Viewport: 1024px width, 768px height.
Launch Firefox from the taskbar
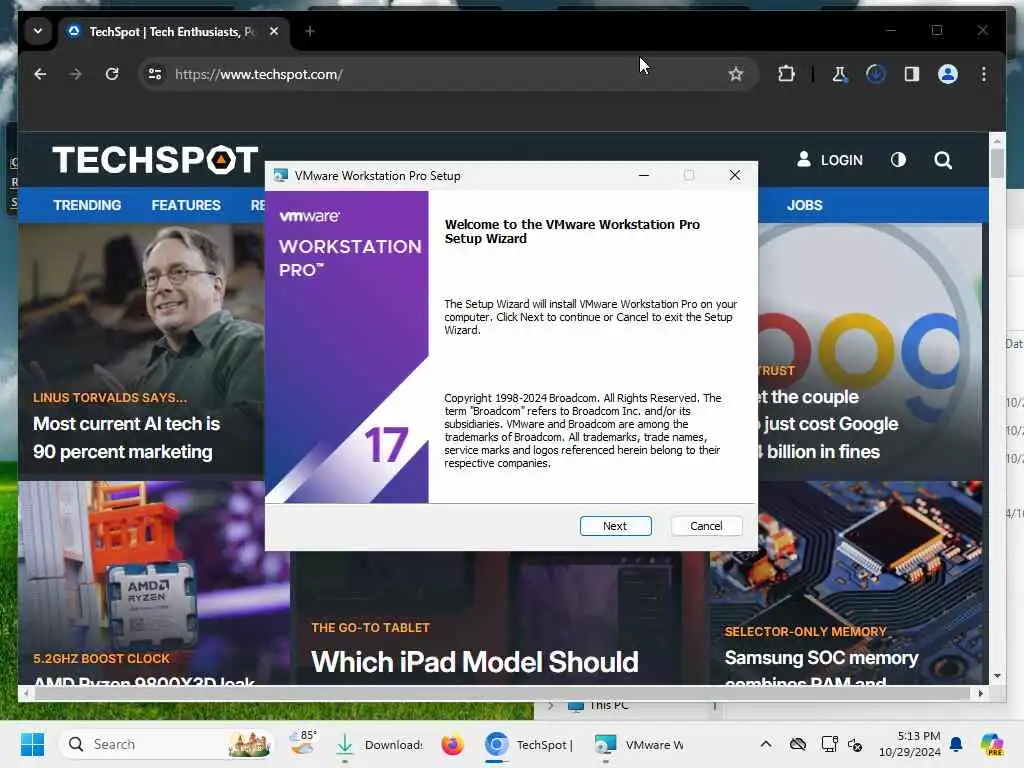coord(452,744)
